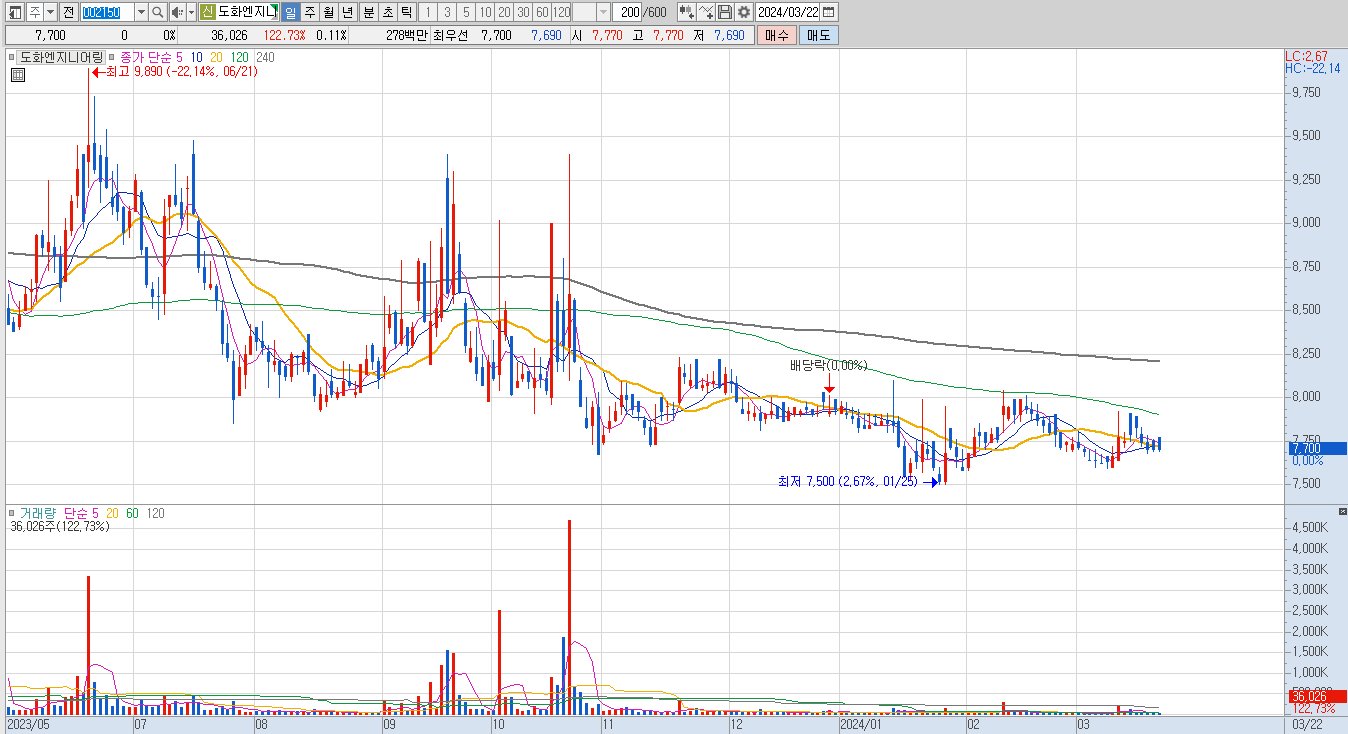Click the stock code field 002150
This screenshot has height=734, width=1348.
106,12
